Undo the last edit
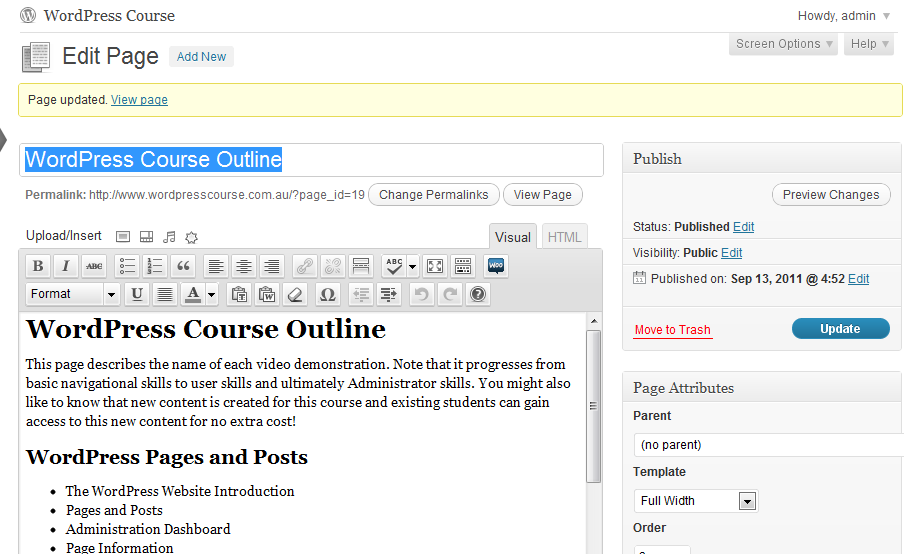 click(421, 294)
